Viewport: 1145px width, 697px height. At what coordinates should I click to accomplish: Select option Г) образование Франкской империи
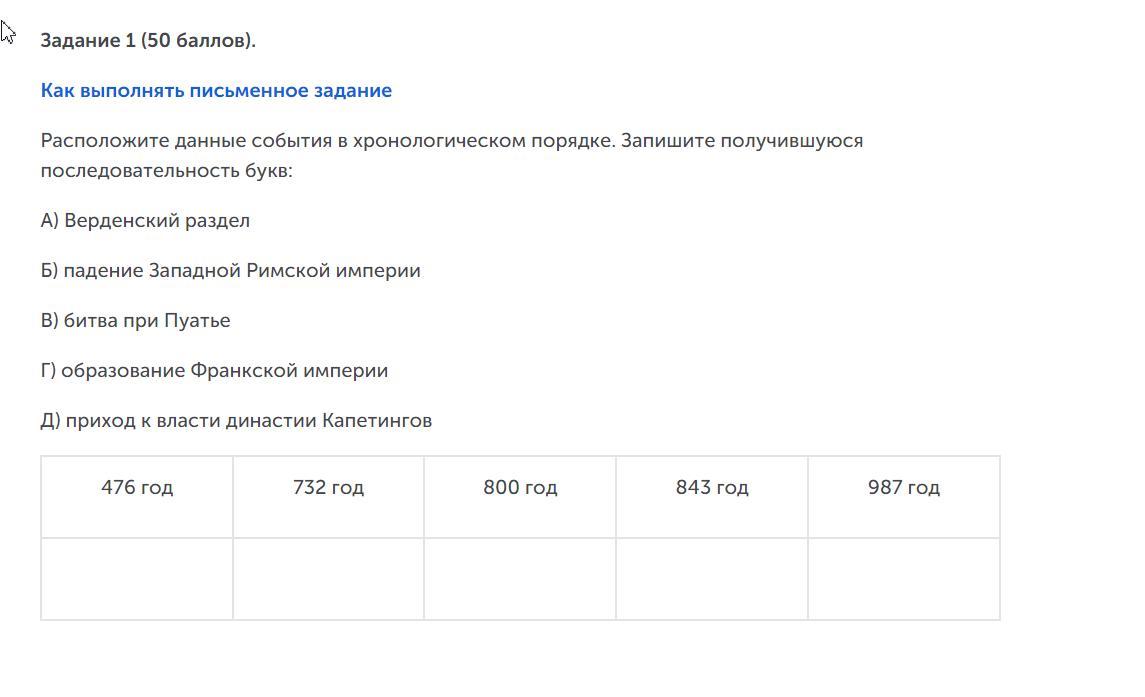(214, 371)
